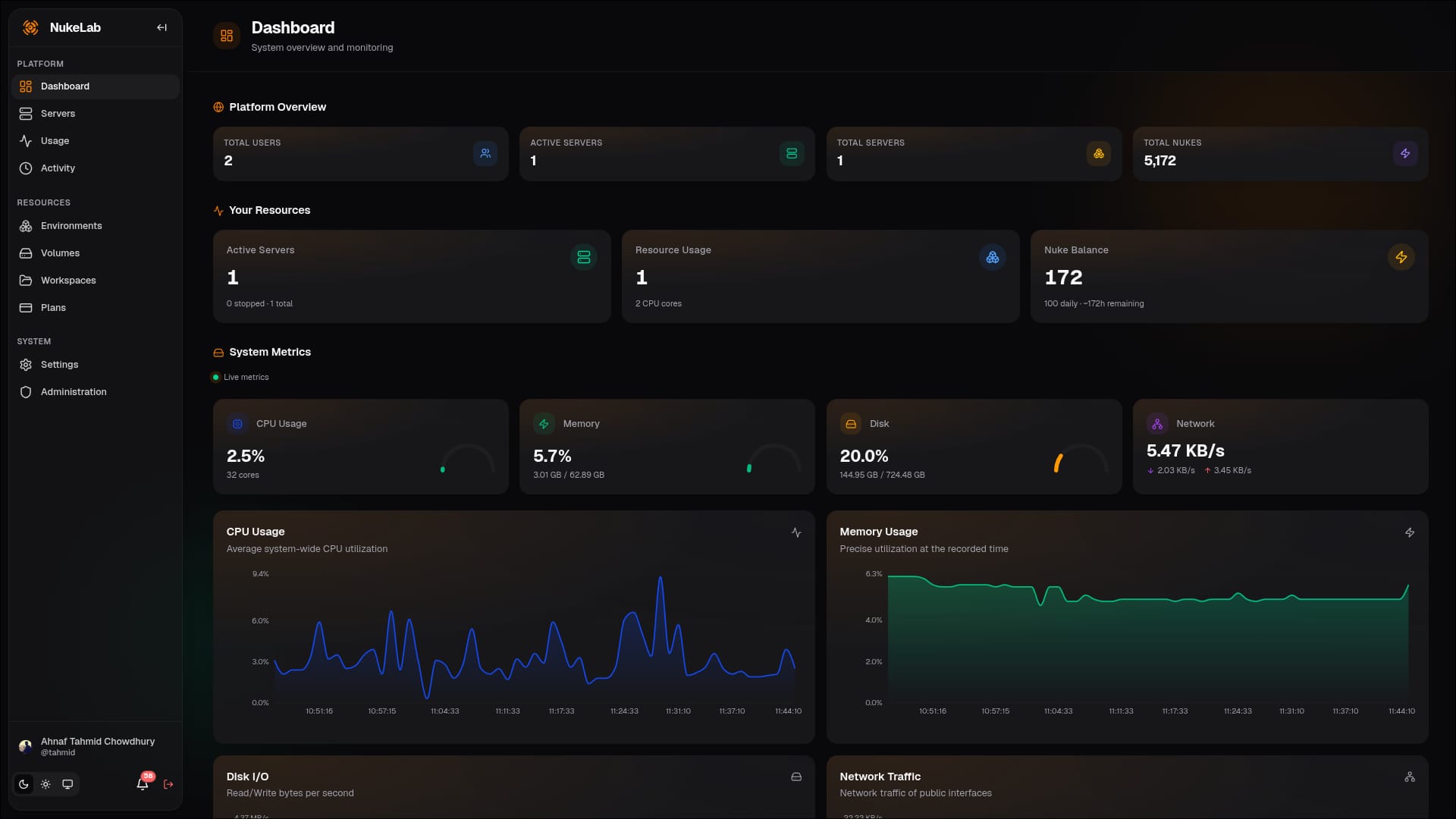Click the CPU chart highest spike

pos(661,579)
